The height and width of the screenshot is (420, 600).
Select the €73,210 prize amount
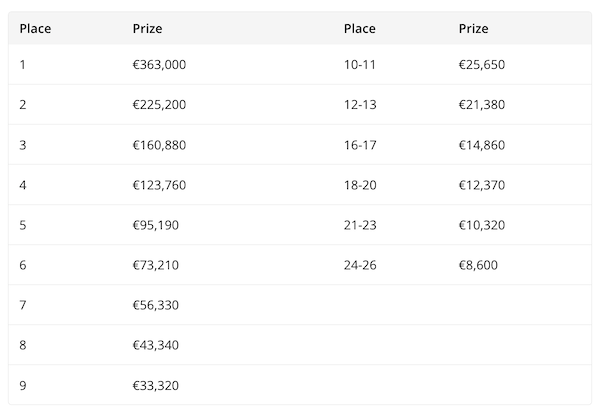point(156,265)
